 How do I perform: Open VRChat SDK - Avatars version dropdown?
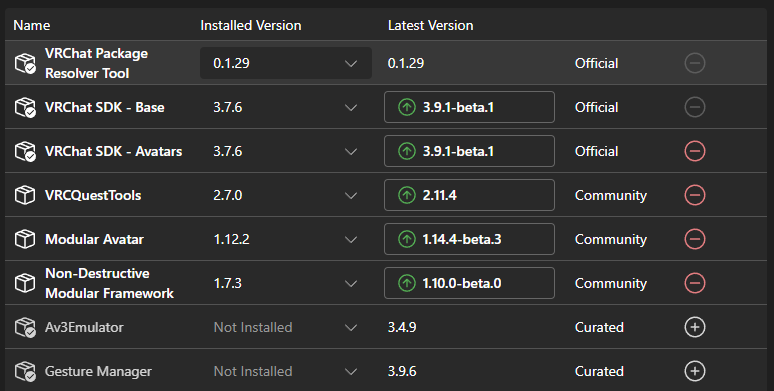286,151
